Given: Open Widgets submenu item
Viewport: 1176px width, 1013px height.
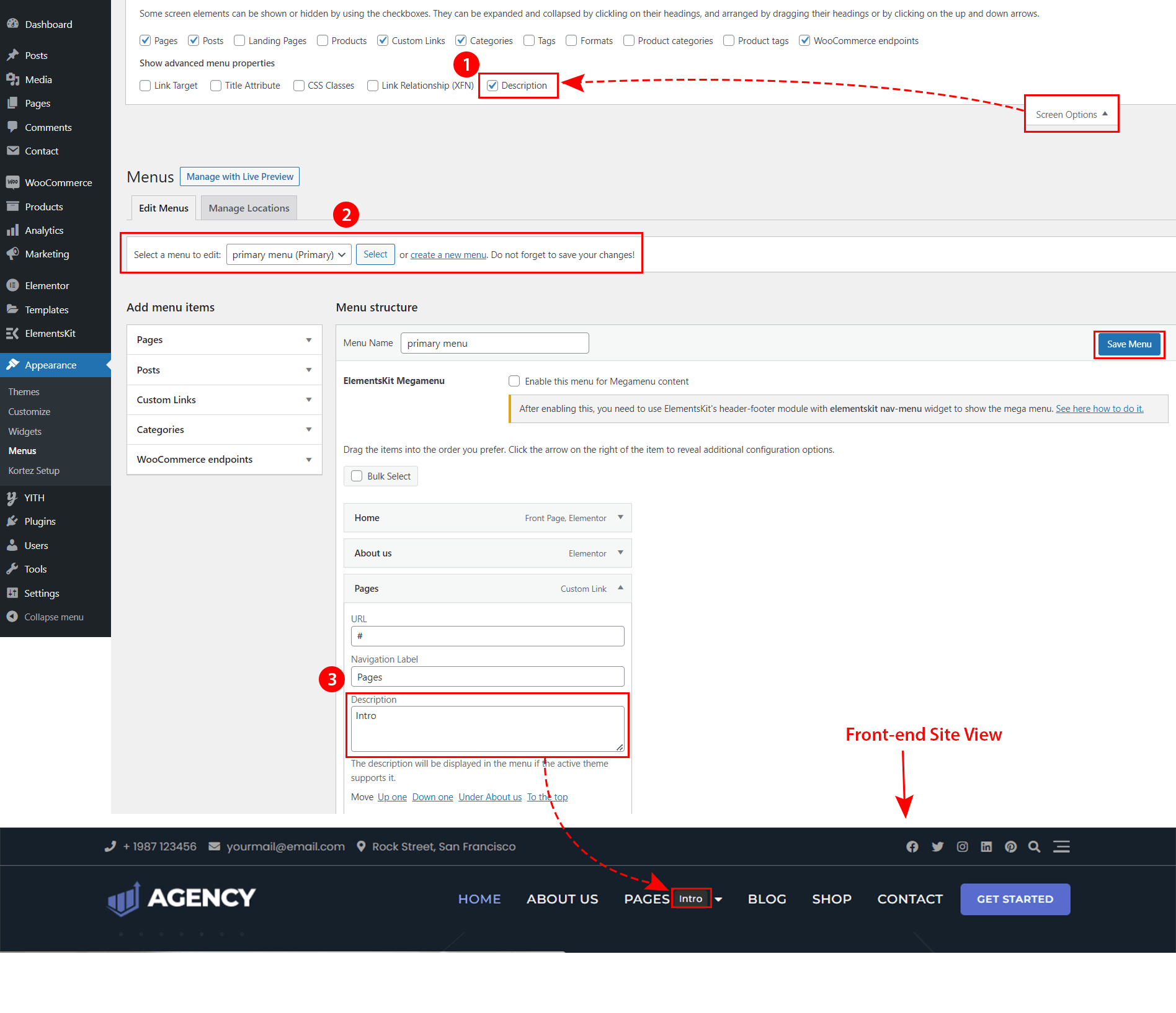Looking at the screenshot, I should click(25, 431).
